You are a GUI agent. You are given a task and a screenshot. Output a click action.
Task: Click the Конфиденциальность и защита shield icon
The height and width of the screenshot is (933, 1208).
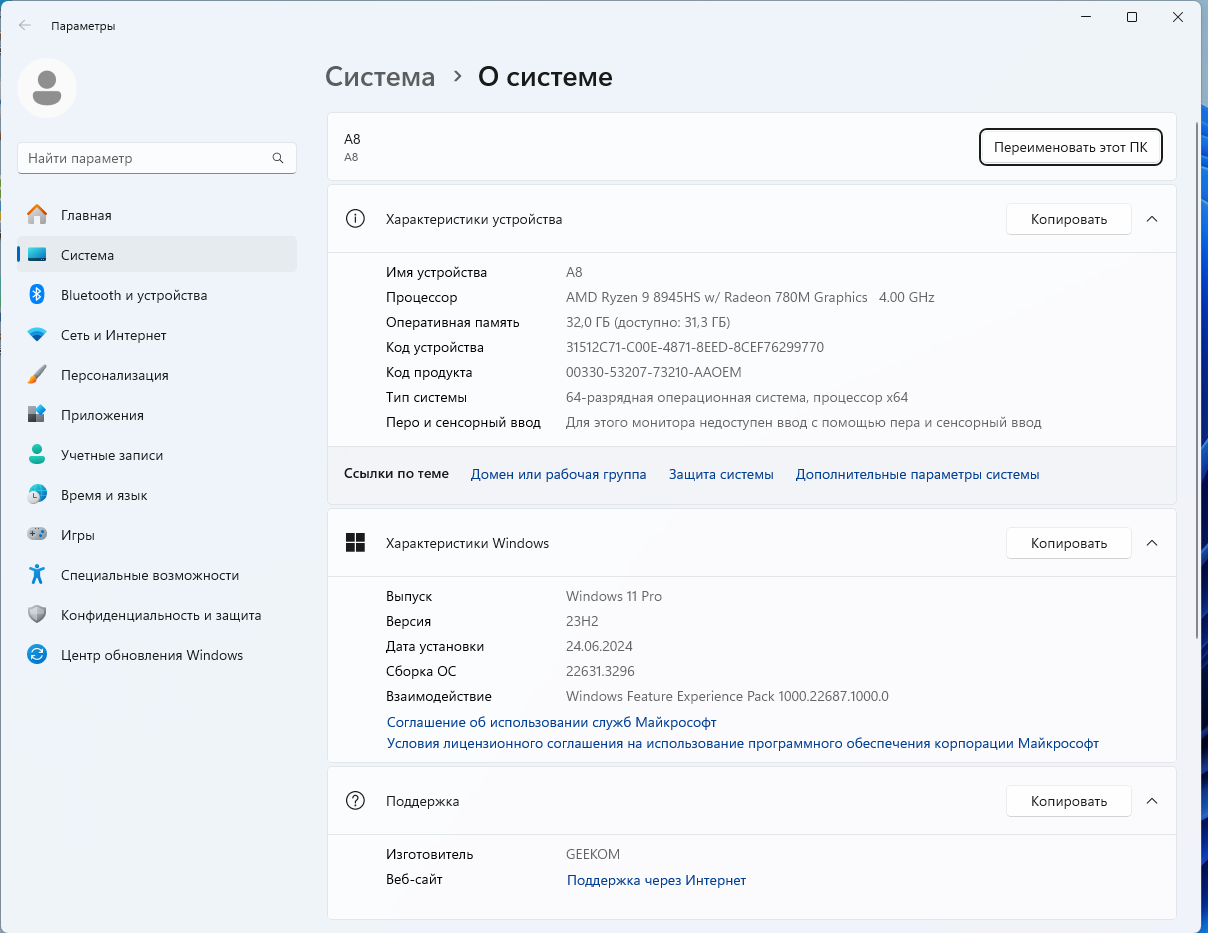37,615
